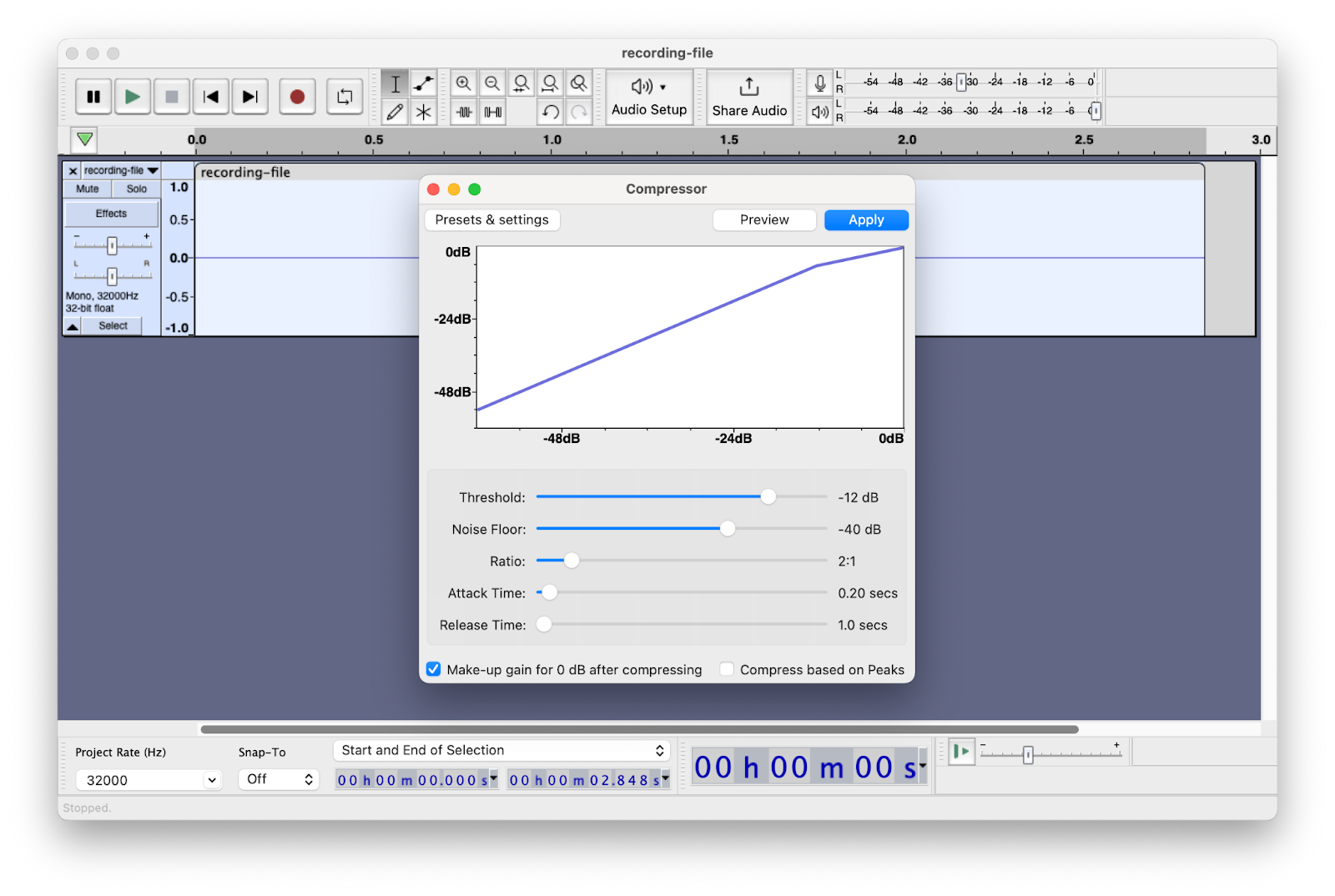Click the track Select button
Viewport: 1335px width, 896px height.
[113, 326]
